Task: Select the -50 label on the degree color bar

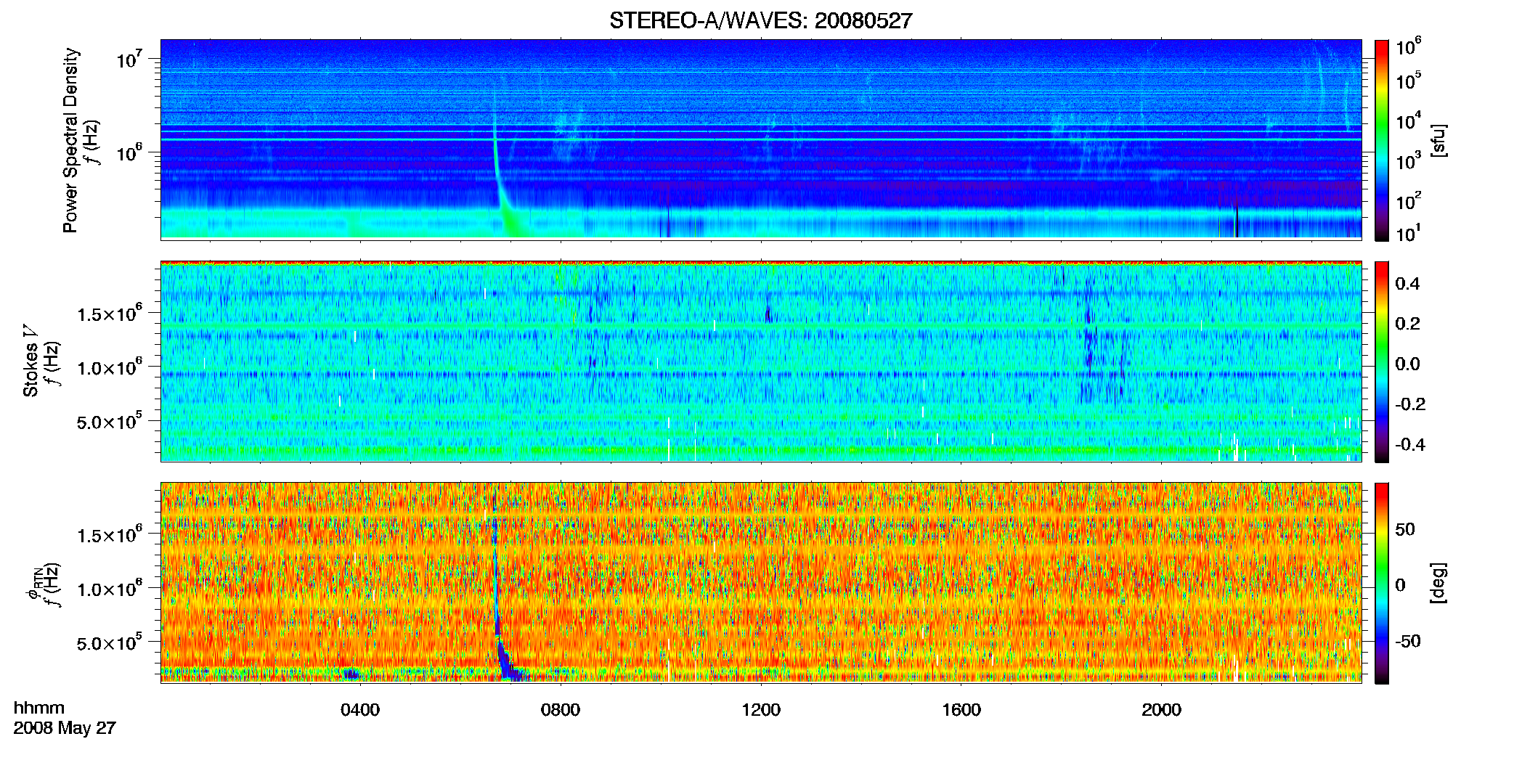Action: tap(1407, 641)
